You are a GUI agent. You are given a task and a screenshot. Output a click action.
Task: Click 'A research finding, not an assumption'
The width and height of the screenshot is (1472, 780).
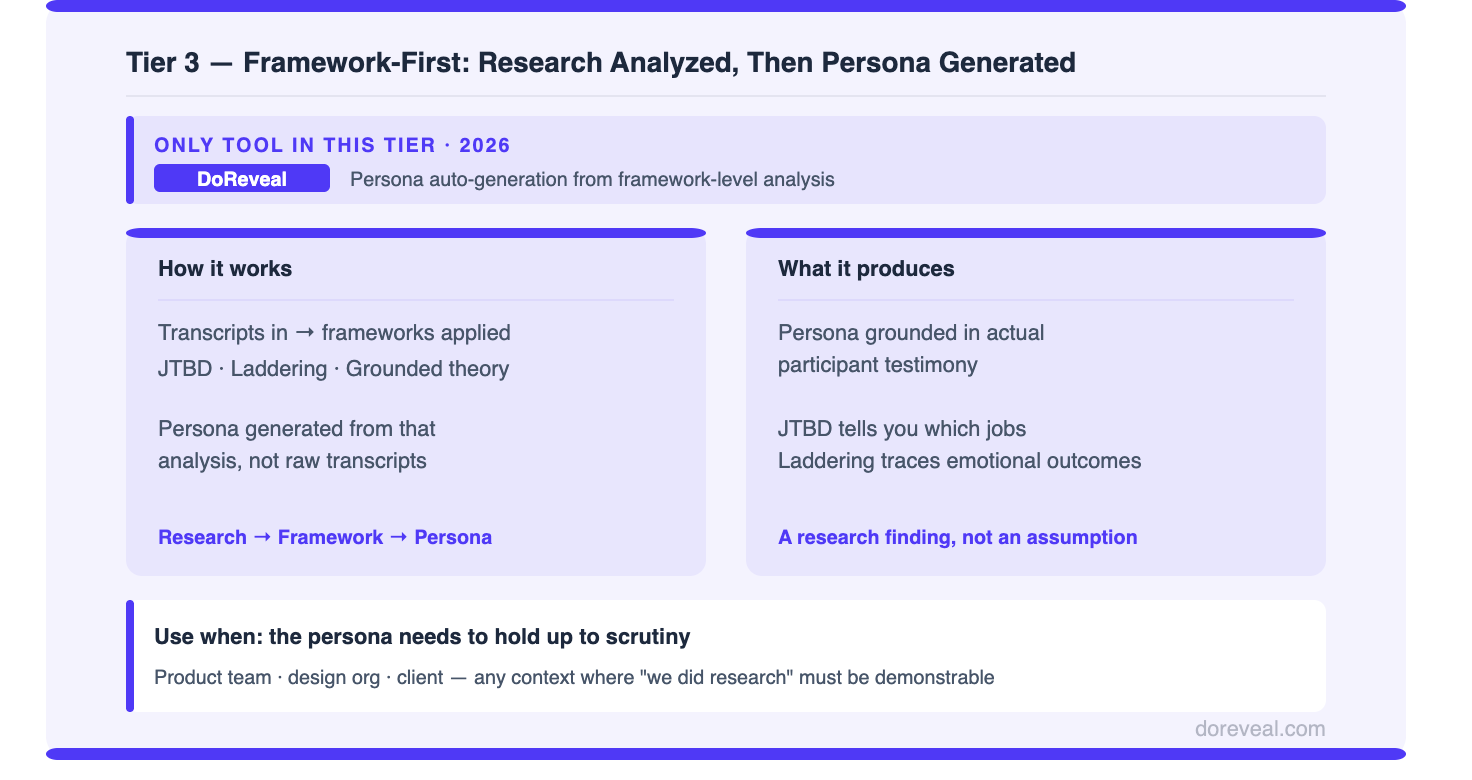click(x=958, y=537)
